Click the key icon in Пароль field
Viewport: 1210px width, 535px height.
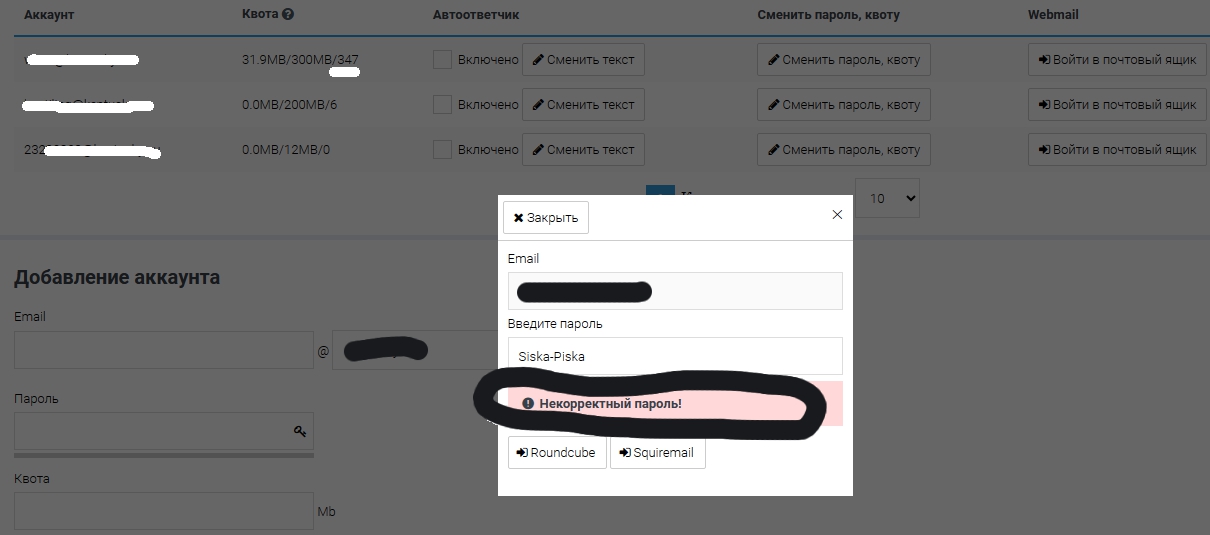299,431
